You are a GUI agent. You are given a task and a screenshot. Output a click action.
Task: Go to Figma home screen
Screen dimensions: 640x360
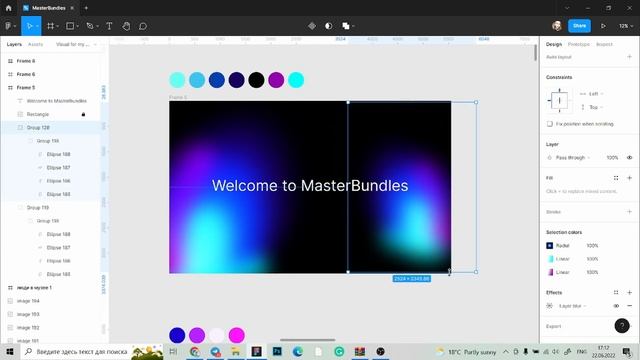point(9,8)
